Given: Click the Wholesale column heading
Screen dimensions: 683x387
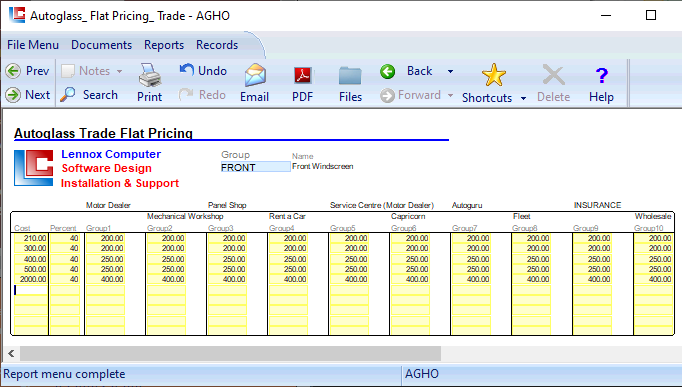Looking at the screenshot, I should click(653, 216).
